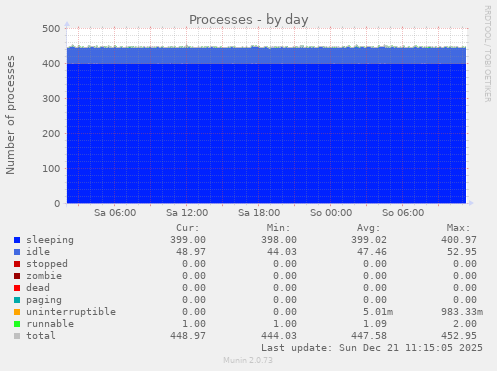This screenshot has height=371, width=497.
Task: Click the 'Min:' column header
Action: [x=278, y=228]
